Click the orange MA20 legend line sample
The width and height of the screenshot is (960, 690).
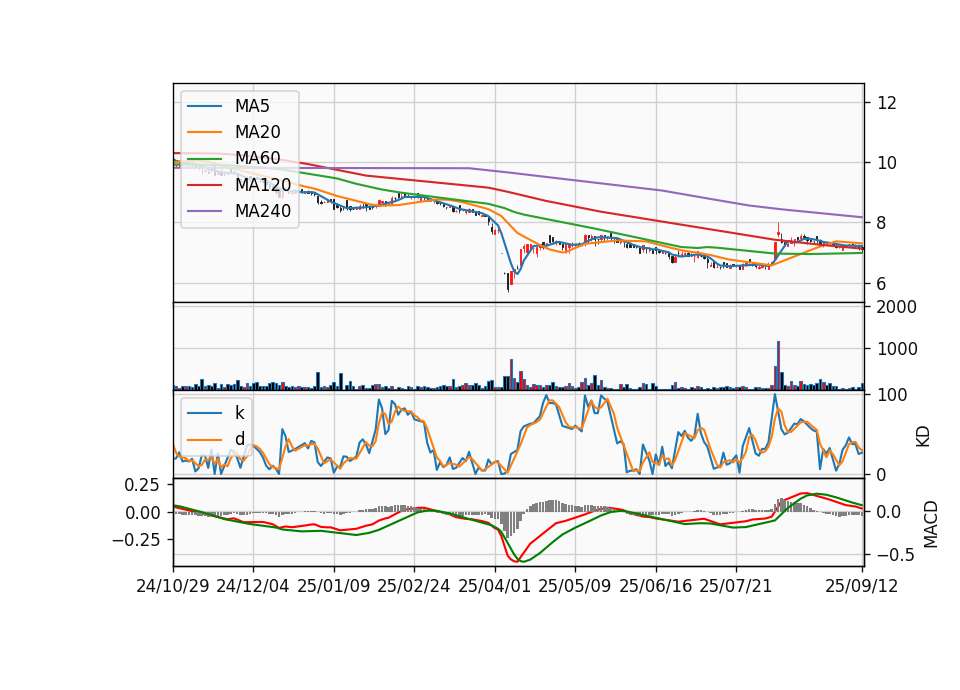click(204, 132)
